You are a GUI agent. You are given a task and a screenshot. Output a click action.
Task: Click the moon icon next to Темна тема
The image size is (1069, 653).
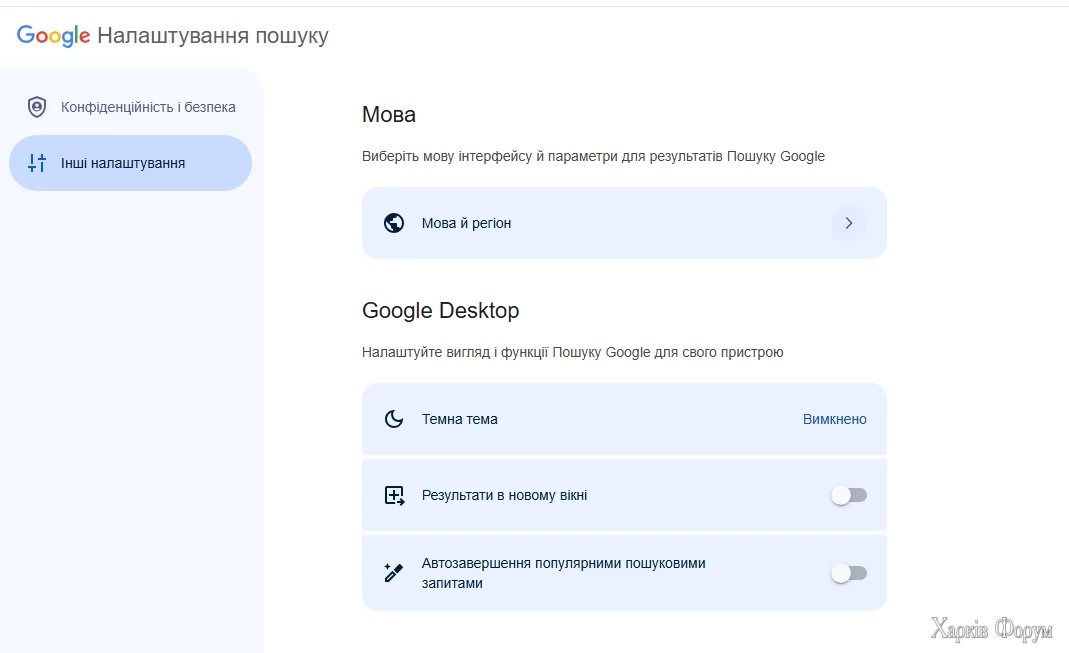point(394,419)
